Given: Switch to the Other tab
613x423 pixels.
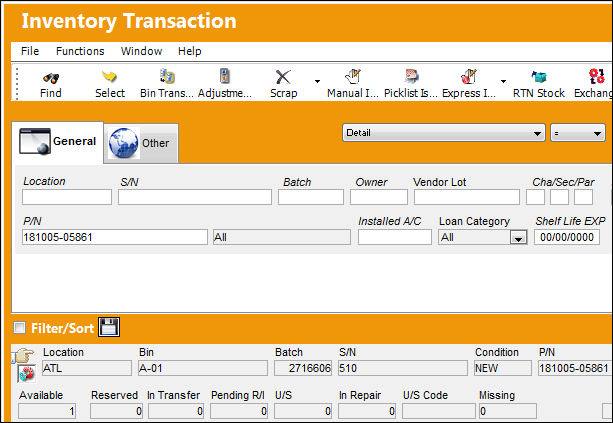Looking at the screenshot, I should (141, 143).
